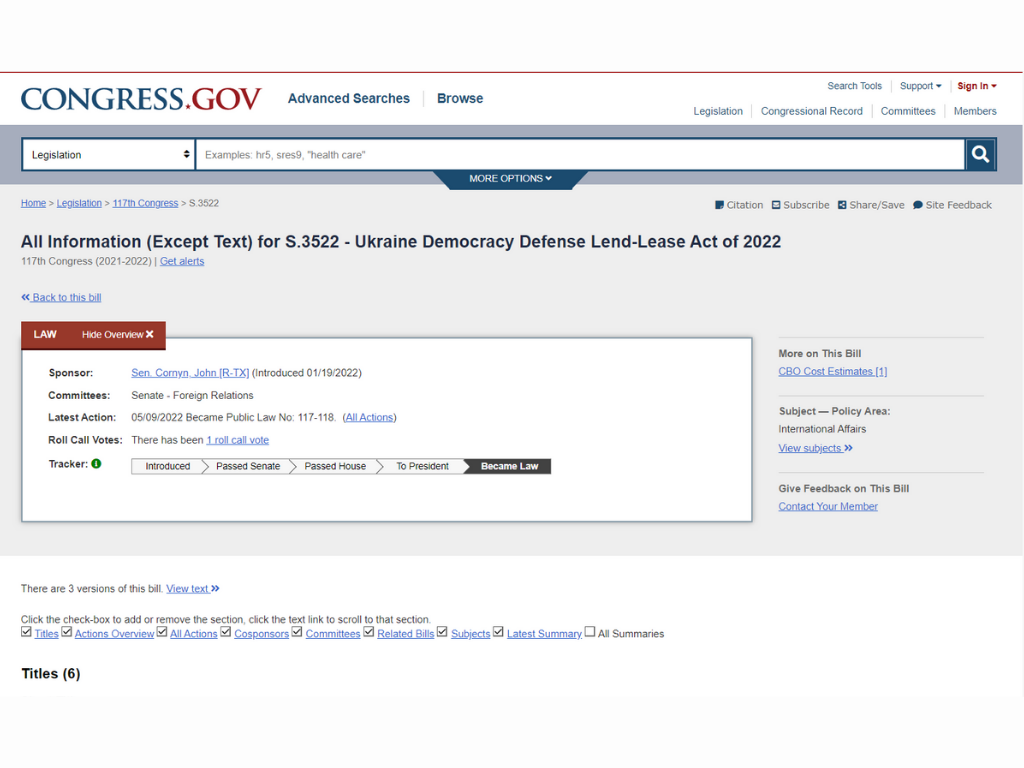This screenshot has height=768, width=1024.
Task: Click the magnifying glass search button
Action: [980, 155]
